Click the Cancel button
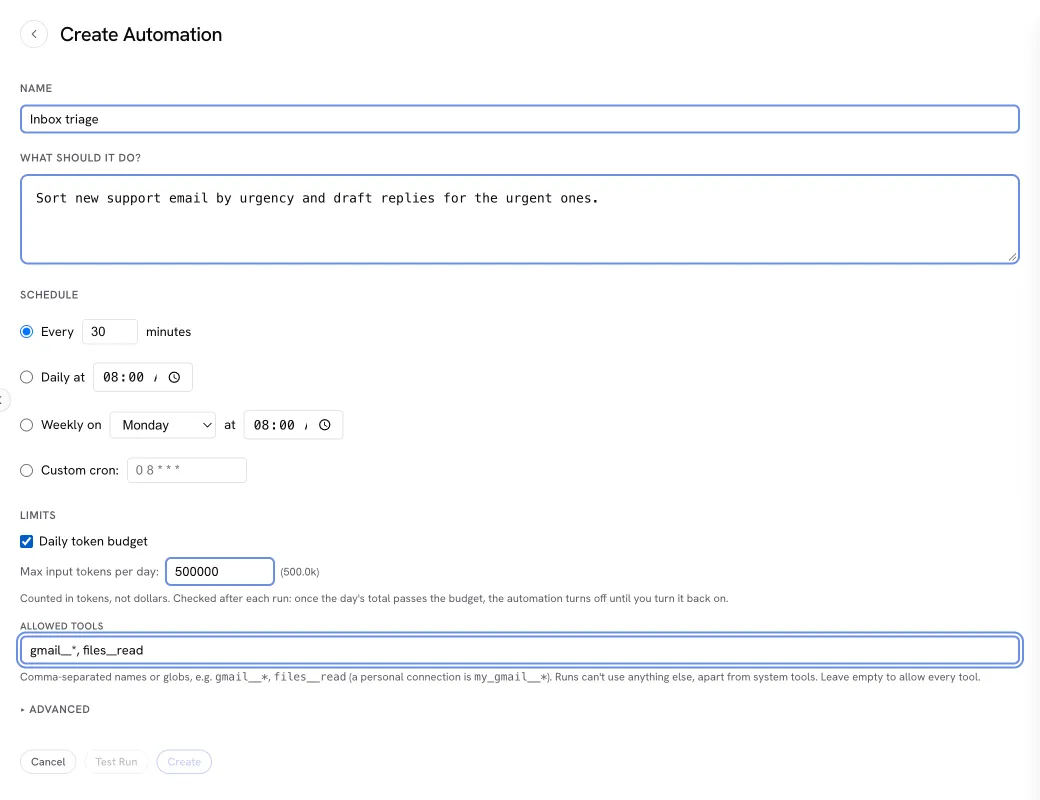Image resolution: width=1040 pixels, height=800 pixels. (48, 762)
